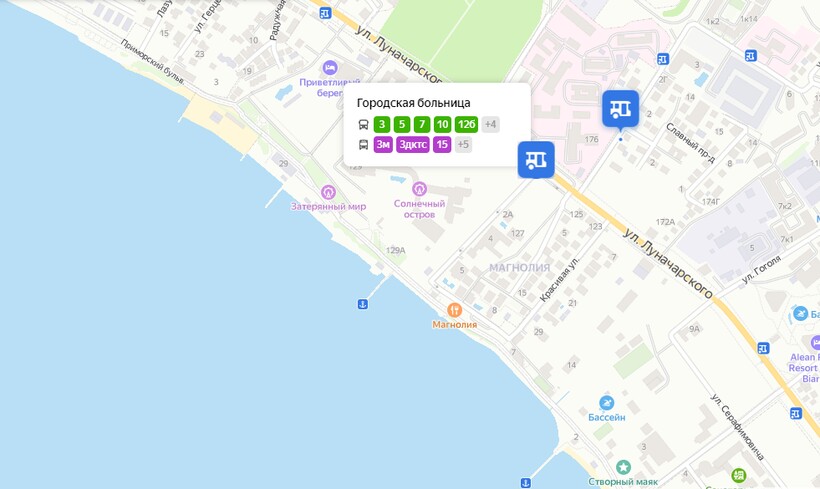Open the Приветливый берег hotel icon
The width and height of the screenshot is (820, 489).
330,67
